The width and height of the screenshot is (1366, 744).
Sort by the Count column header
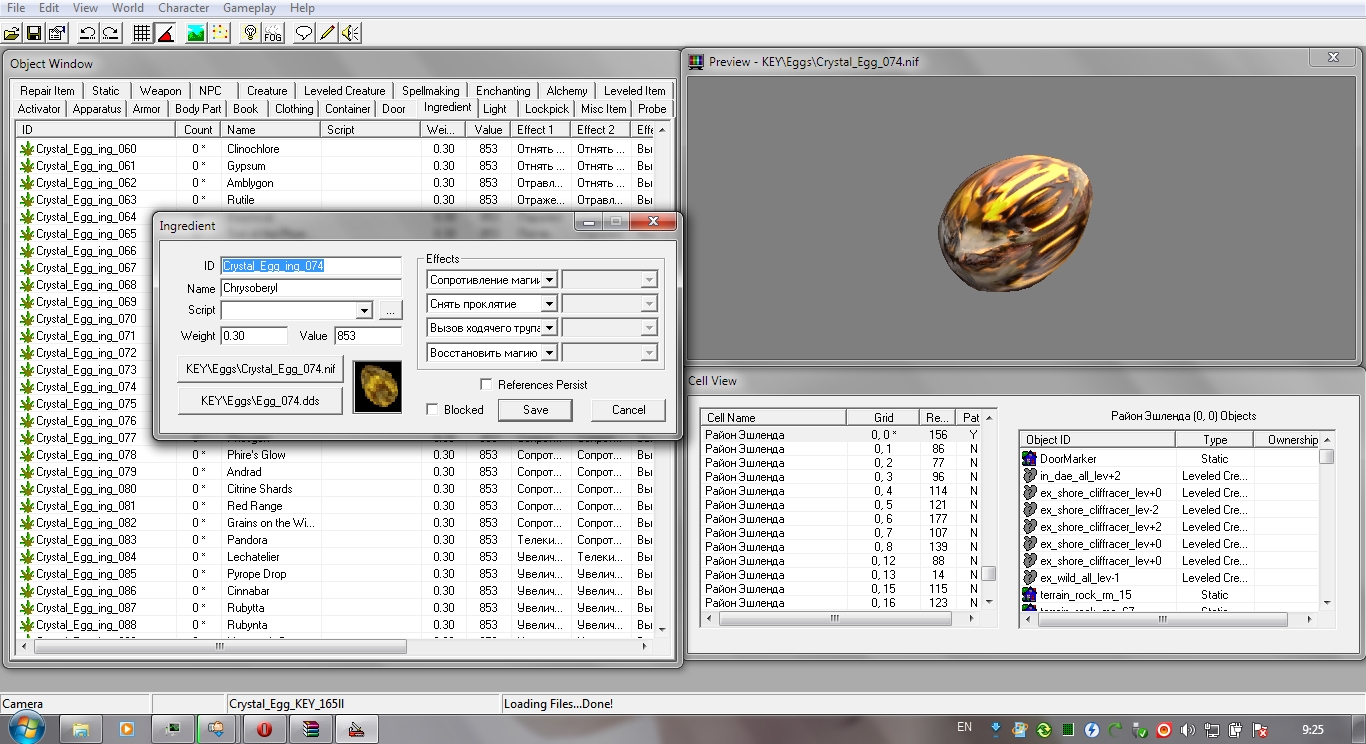(x=198, y=130)
